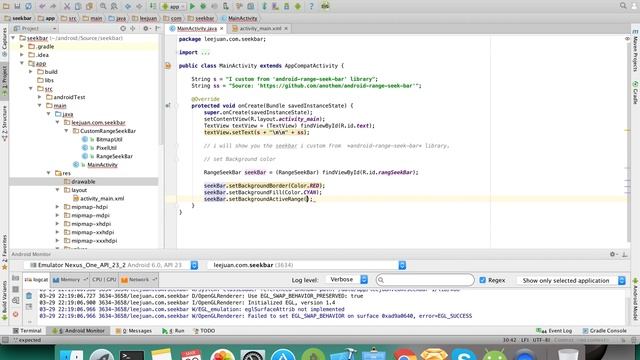
Task: Click the Replace toolbar icon
Action: tap(114, 6)
